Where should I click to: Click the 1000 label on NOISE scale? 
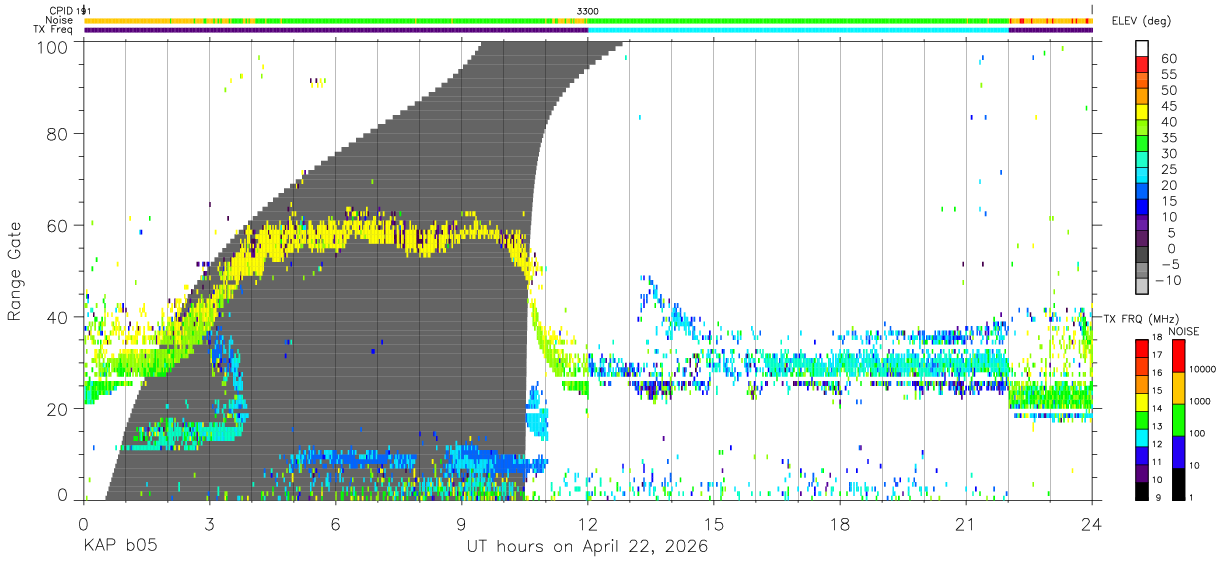1201,402
